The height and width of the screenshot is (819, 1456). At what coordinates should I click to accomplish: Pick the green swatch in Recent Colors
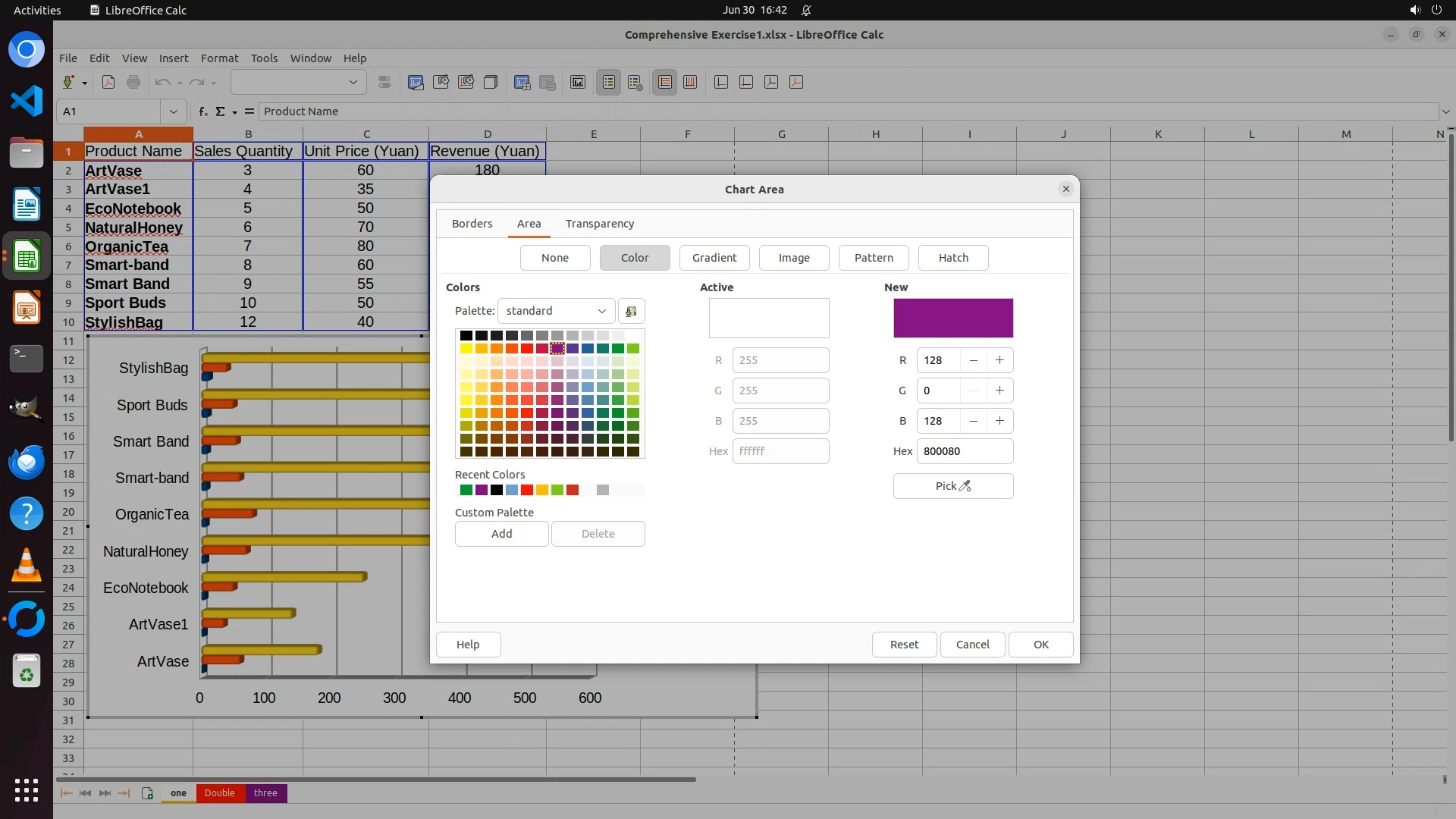pos(466,490)
